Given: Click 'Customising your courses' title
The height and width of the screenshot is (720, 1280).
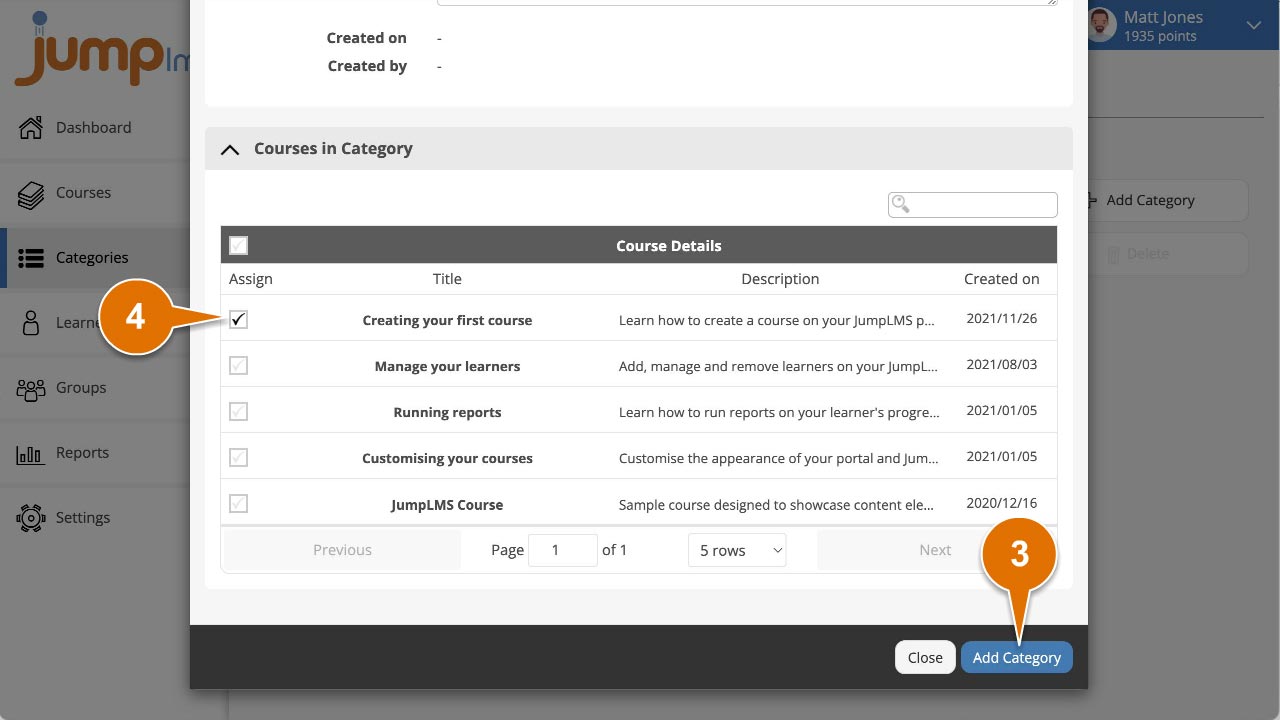Looking at the screenshot, I should pyautogui.click(x=447, y=458).
